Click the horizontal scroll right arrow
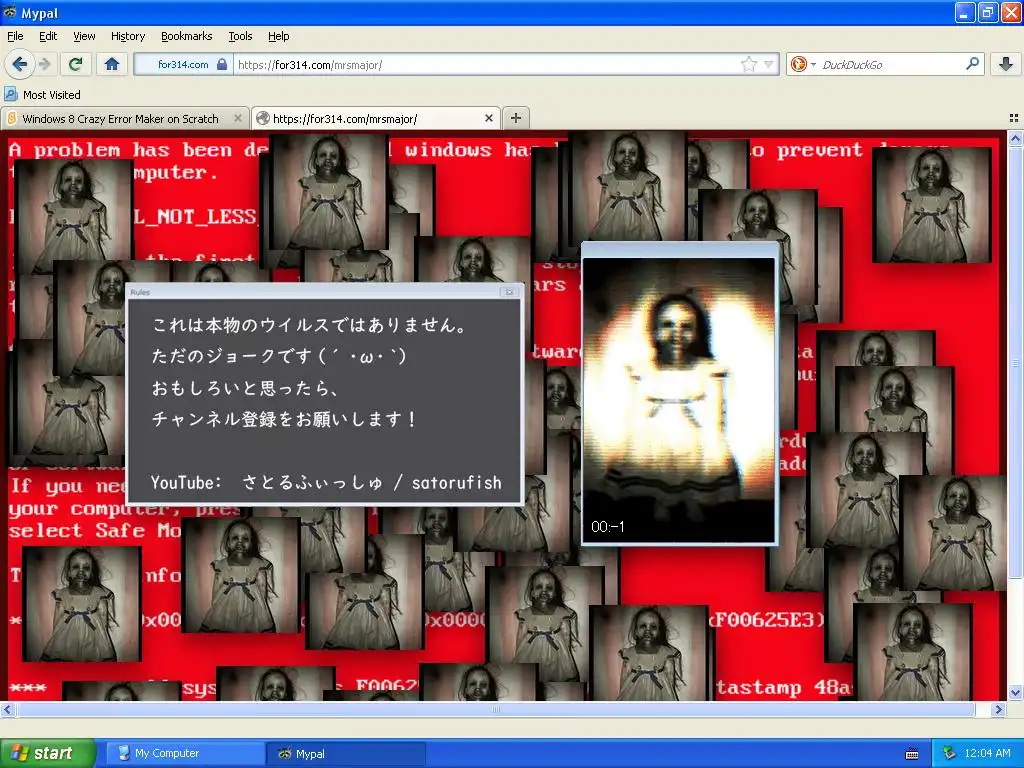1024x768 pixels. [999, 709]
